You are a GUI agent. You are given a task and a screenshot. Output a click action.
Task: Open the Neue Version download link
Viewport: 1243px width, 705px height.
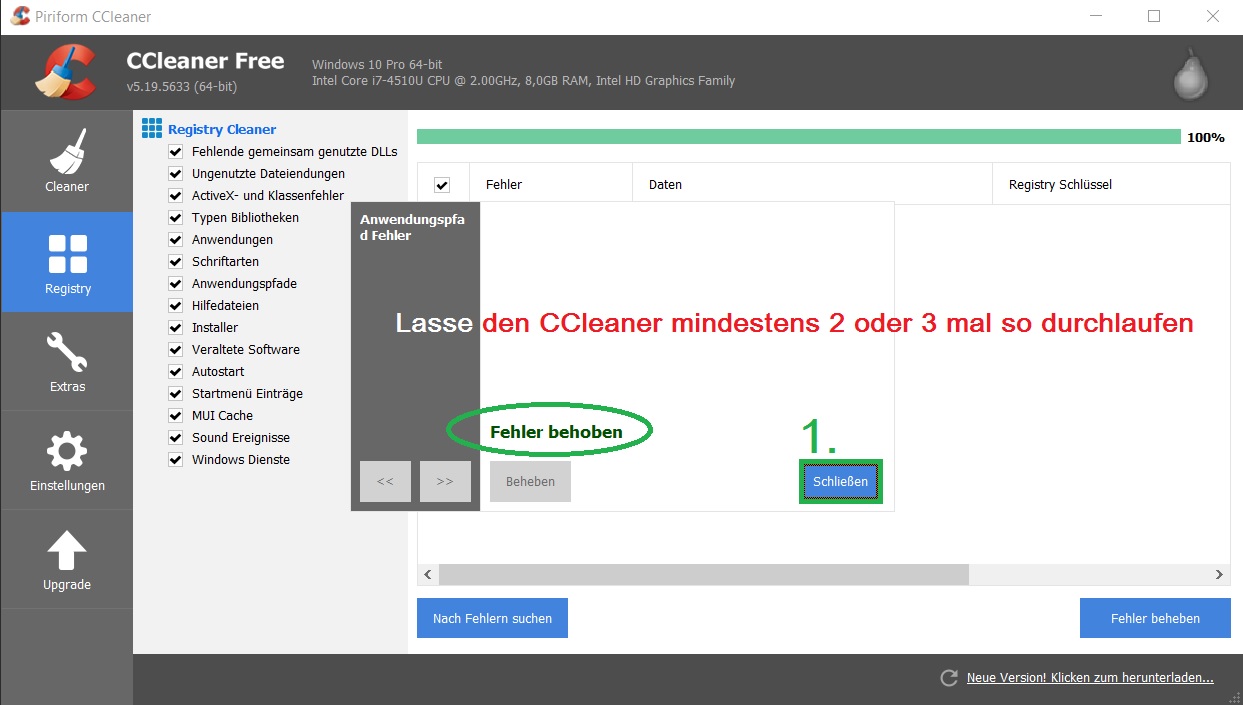click(1090, 678)
